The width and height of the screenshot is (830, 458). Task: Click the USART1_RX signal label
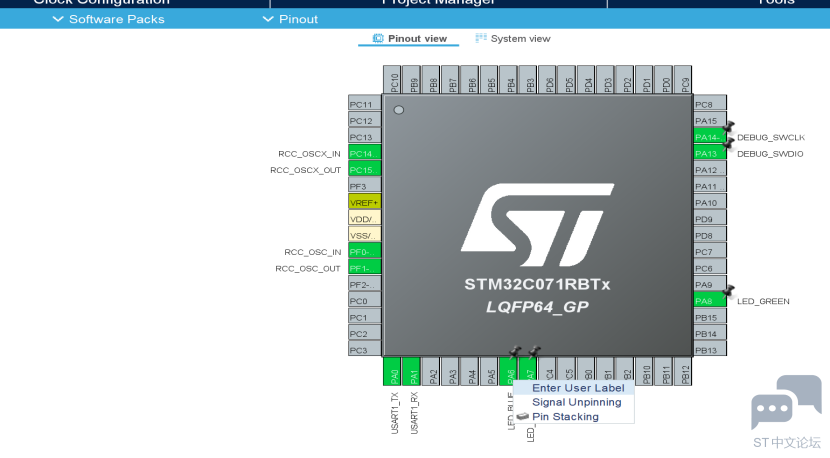click(414, 413)
